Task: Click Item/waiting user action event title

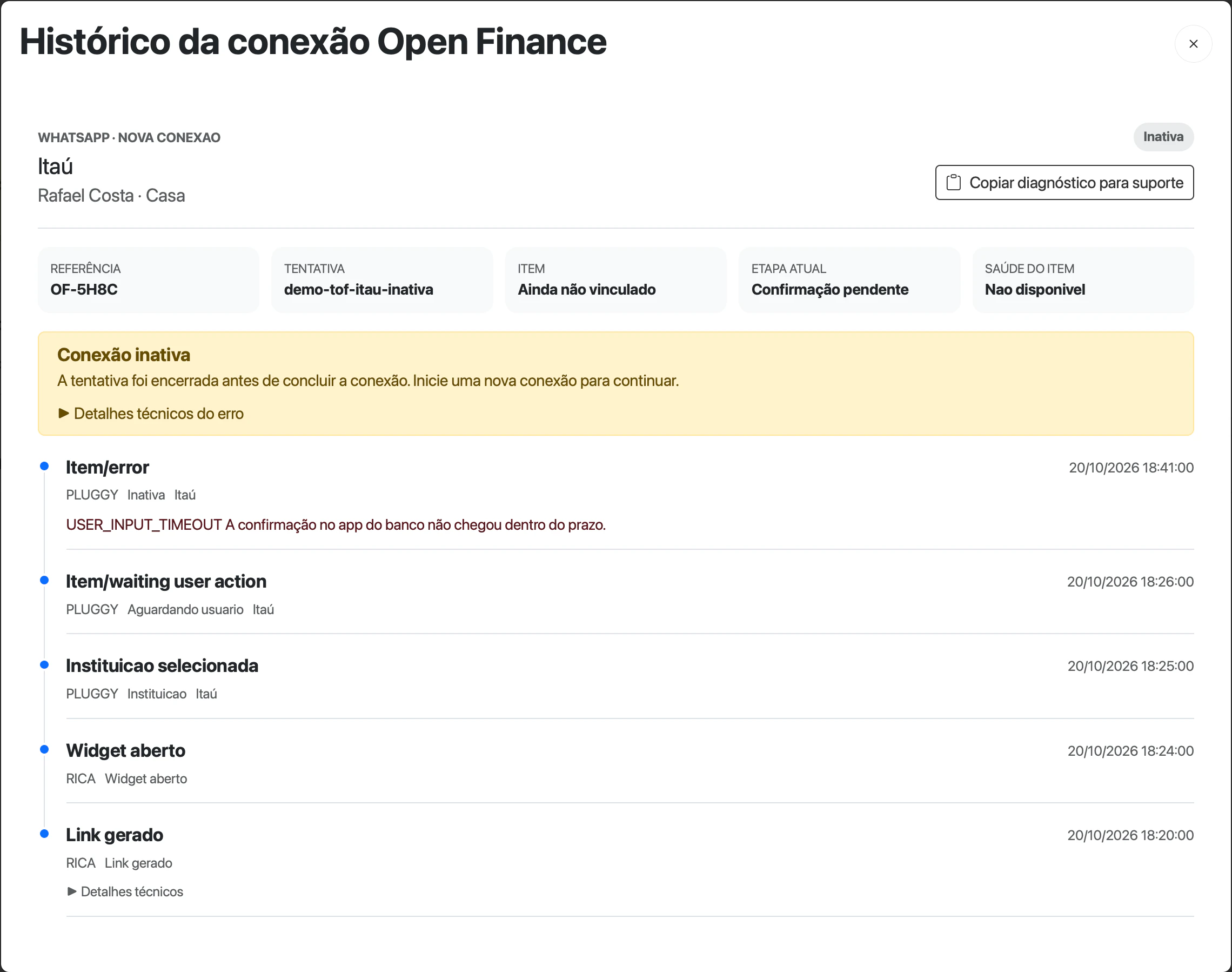Action: [x=166, y=581]
